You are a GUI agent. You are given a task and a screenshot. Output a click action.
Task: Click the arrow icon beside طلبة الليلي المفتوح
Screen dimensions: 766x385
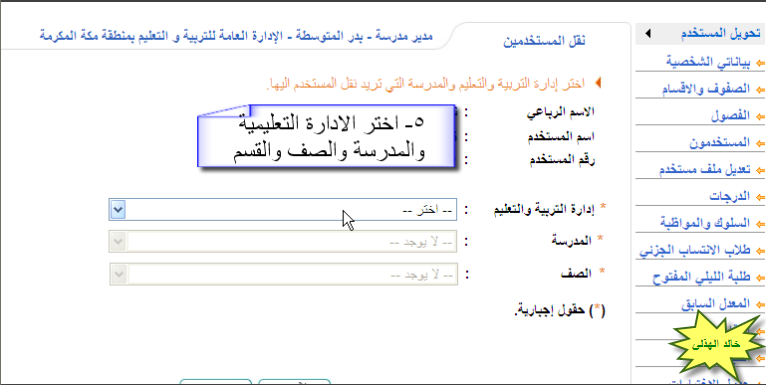point(760,278)
